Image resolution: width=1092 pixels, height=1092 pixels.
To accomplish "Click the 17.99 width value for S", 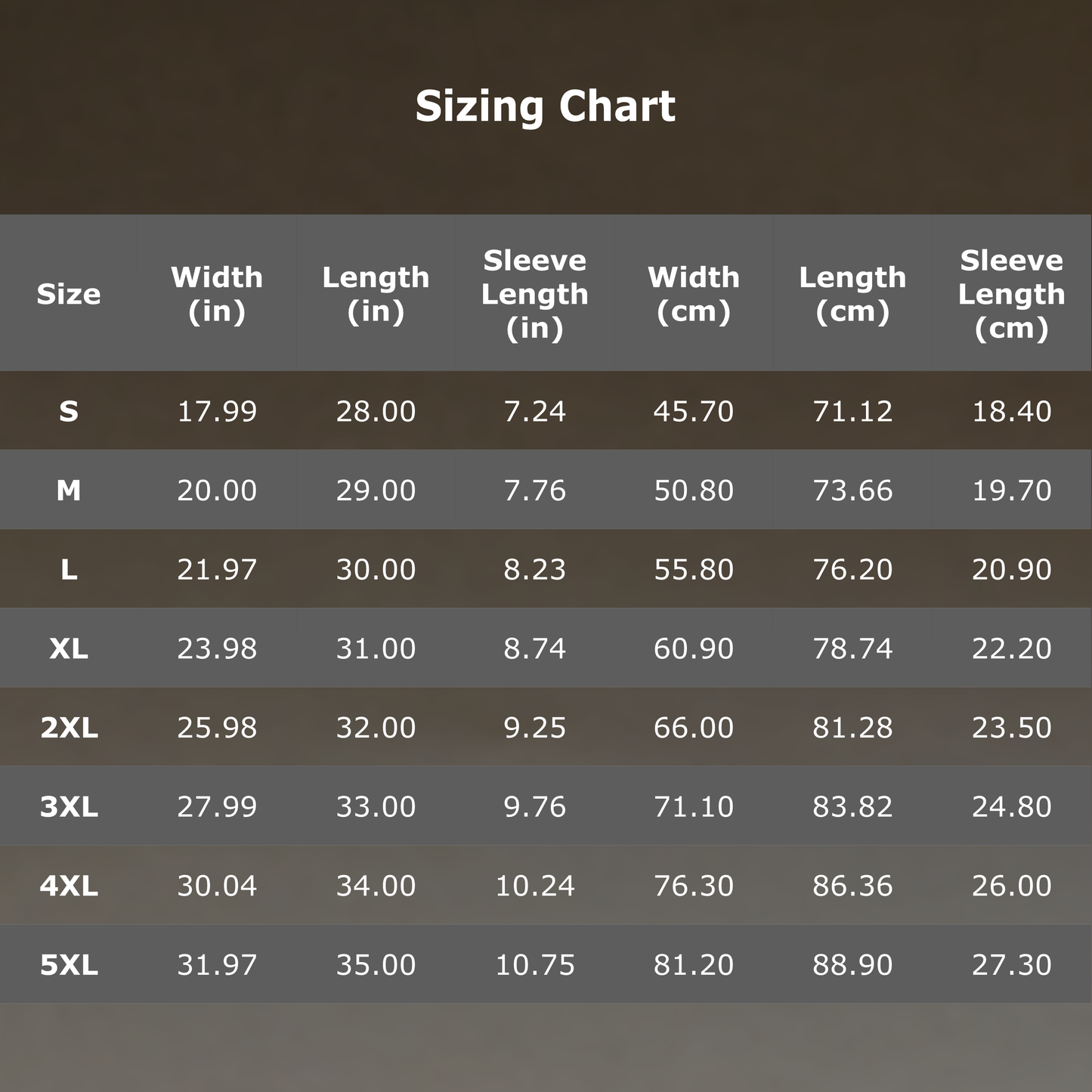I will point(217,411).
